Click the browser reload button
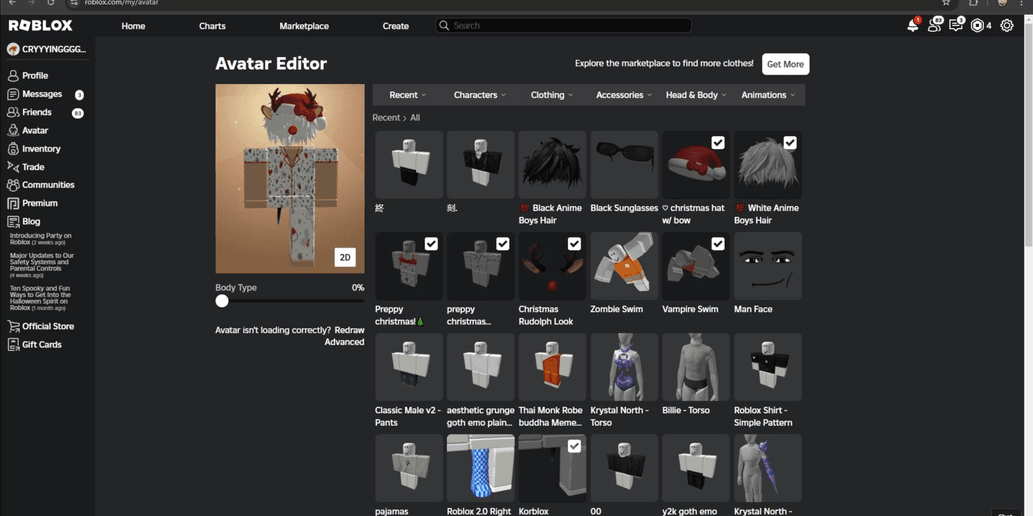The width and height of the screenshot is (1033, 516). (51, 3)
